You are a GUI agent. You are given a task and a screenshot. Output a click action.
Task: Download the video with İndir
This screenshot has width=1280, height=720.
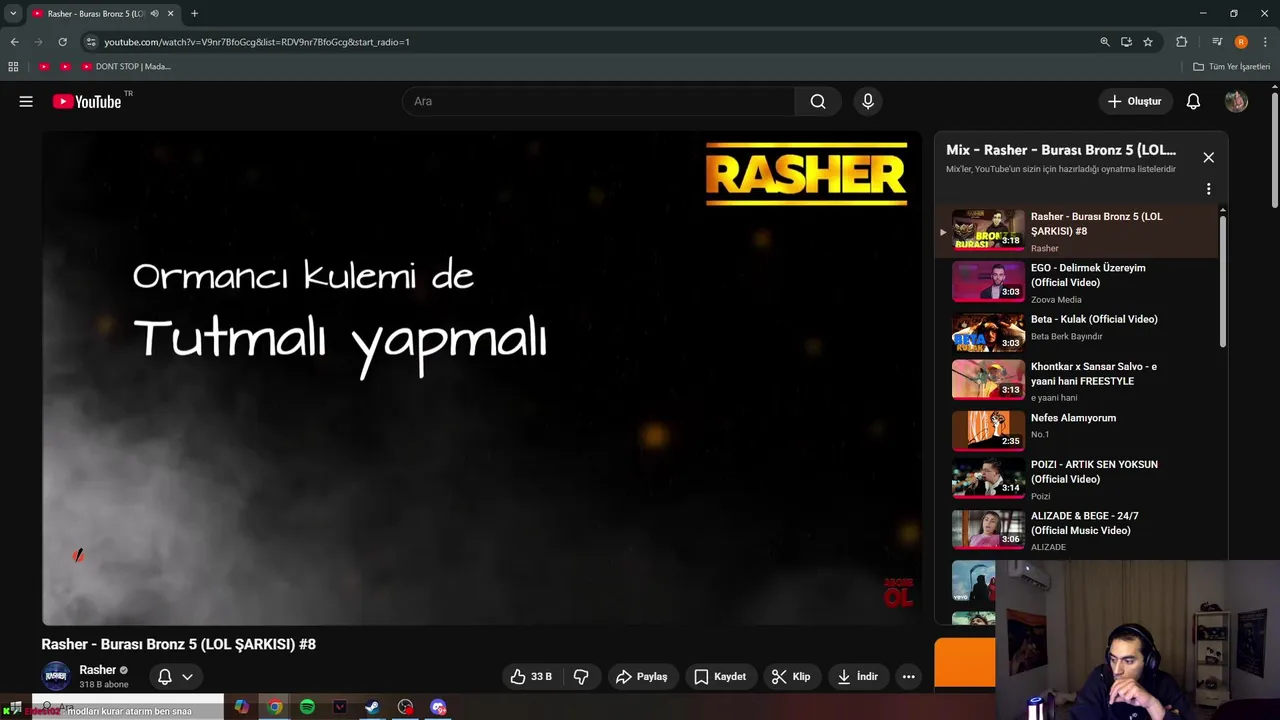pyautogui.click(x=858, y=677)
